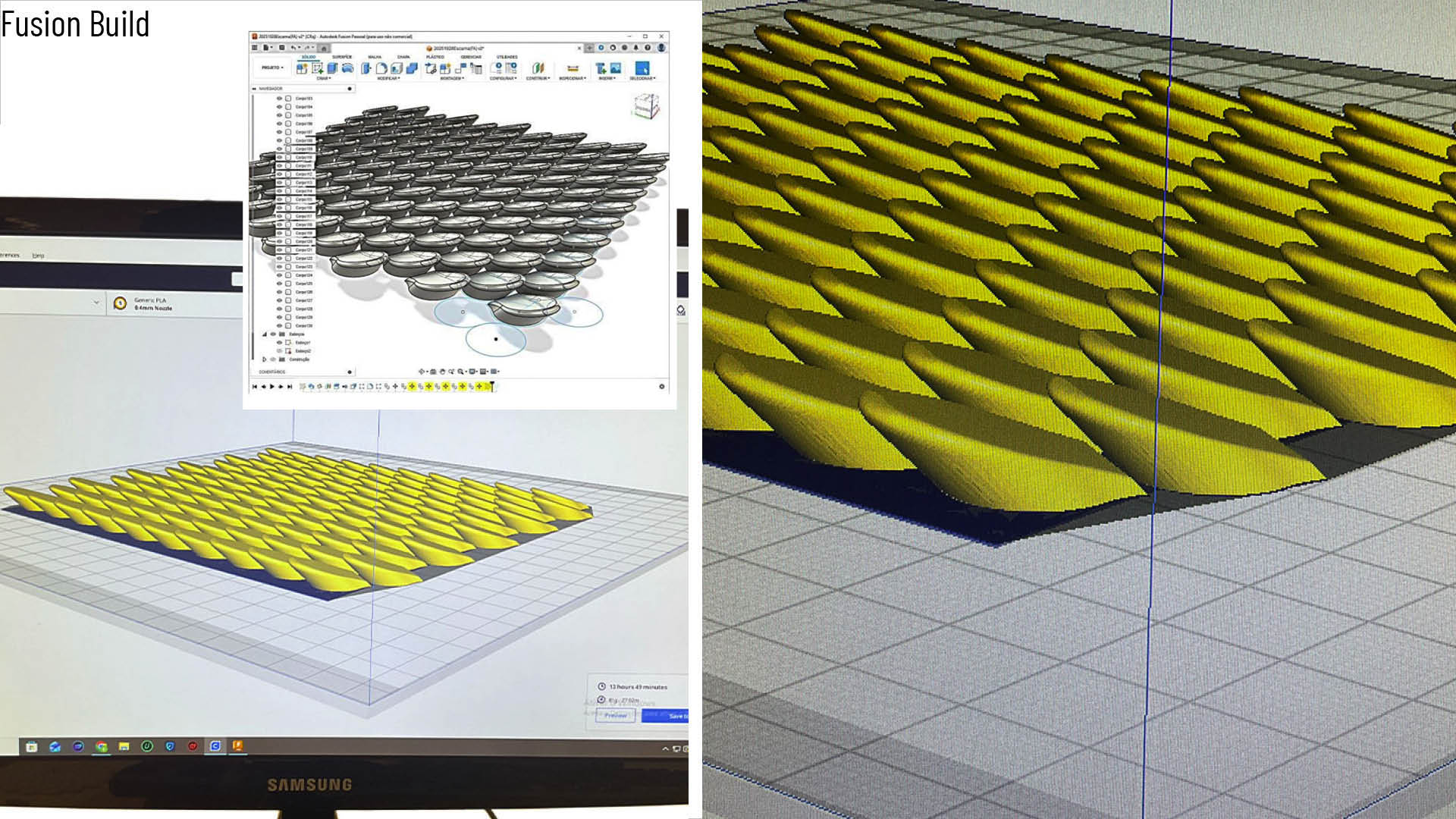The image size is (1456, 819).
Task: Click the Extrude tool in Criar
Action: 332,68
